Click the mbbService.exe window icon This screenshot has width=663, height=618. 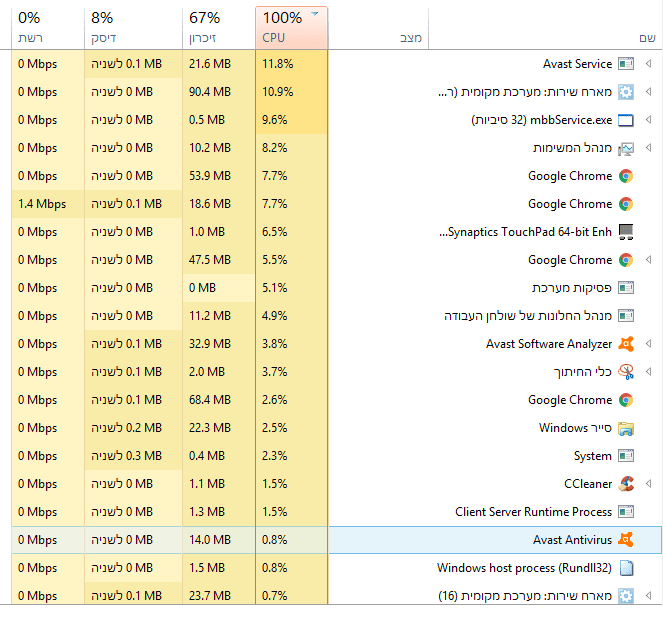pyautogui.click(x=626, y=120)
